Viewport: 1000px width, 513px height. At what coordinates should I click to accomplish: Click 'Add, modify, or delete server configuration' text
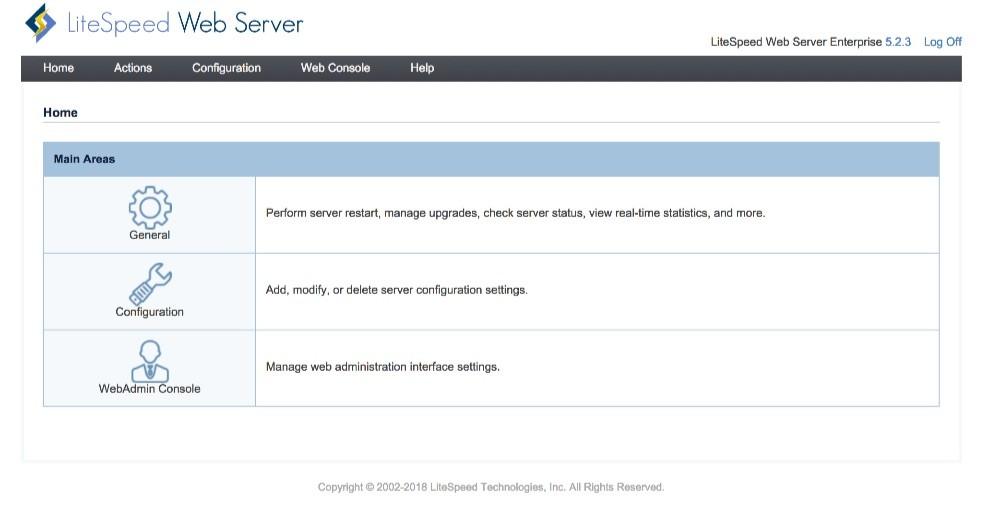click(397, 290)
